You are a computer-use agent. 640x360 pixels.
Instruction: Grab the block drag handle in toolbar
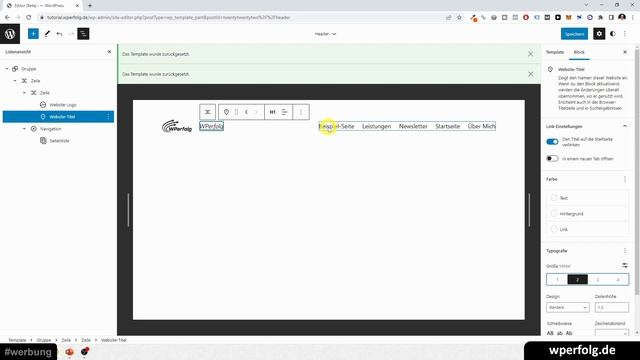(236, 112)
